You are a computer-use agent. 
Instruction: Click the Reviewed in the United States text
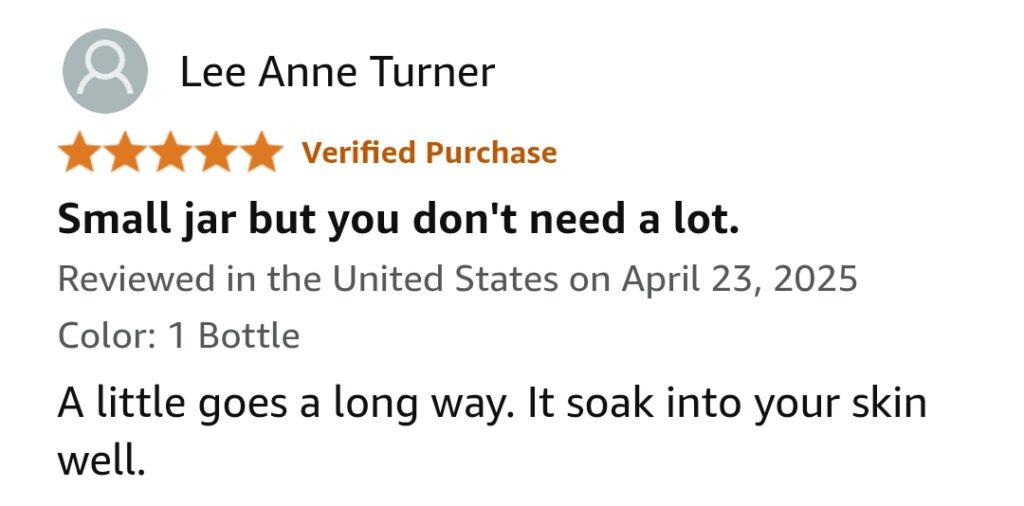coord(308,279)
